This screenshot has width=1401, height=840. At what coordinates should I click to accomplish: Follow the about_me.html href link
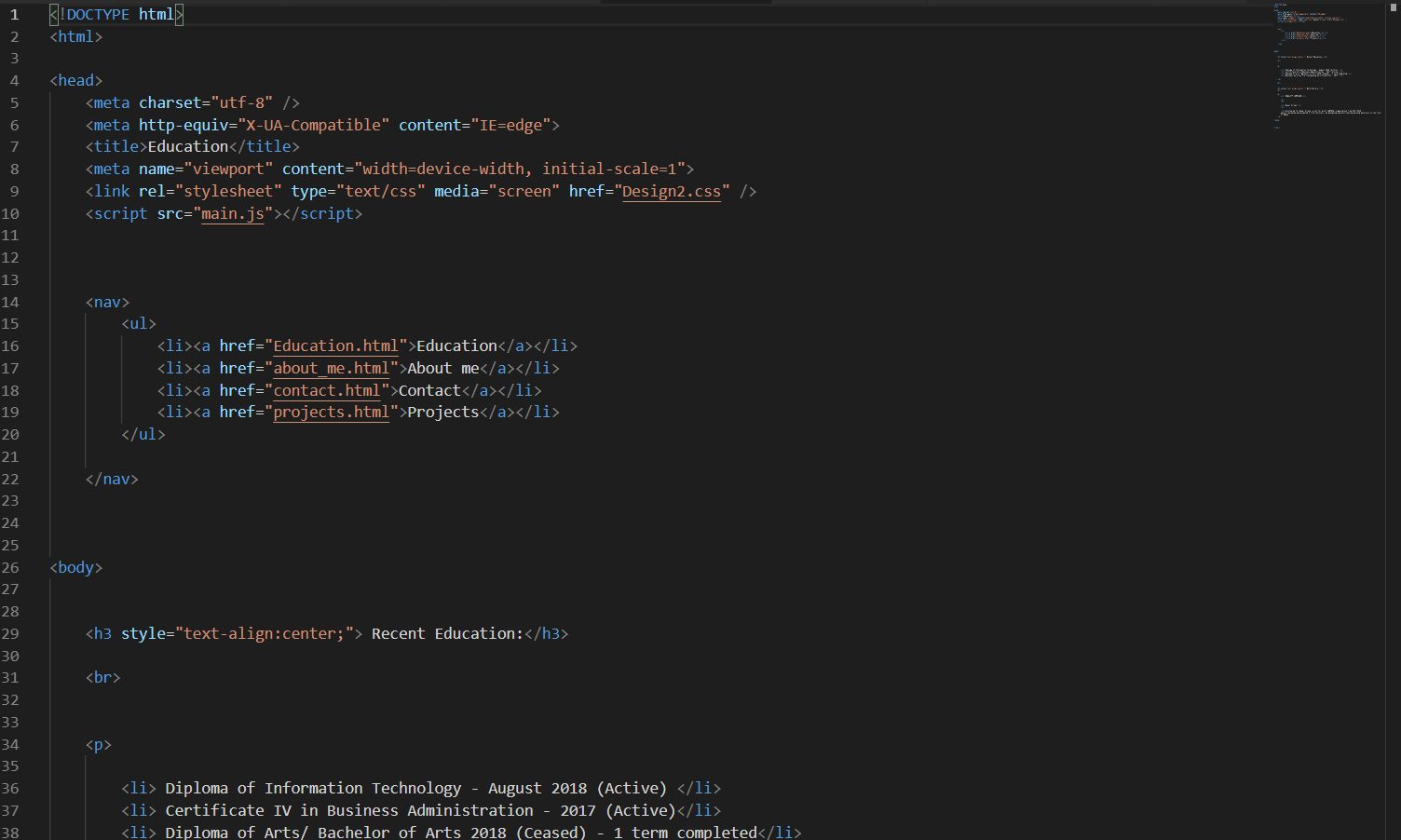(332, 369)
